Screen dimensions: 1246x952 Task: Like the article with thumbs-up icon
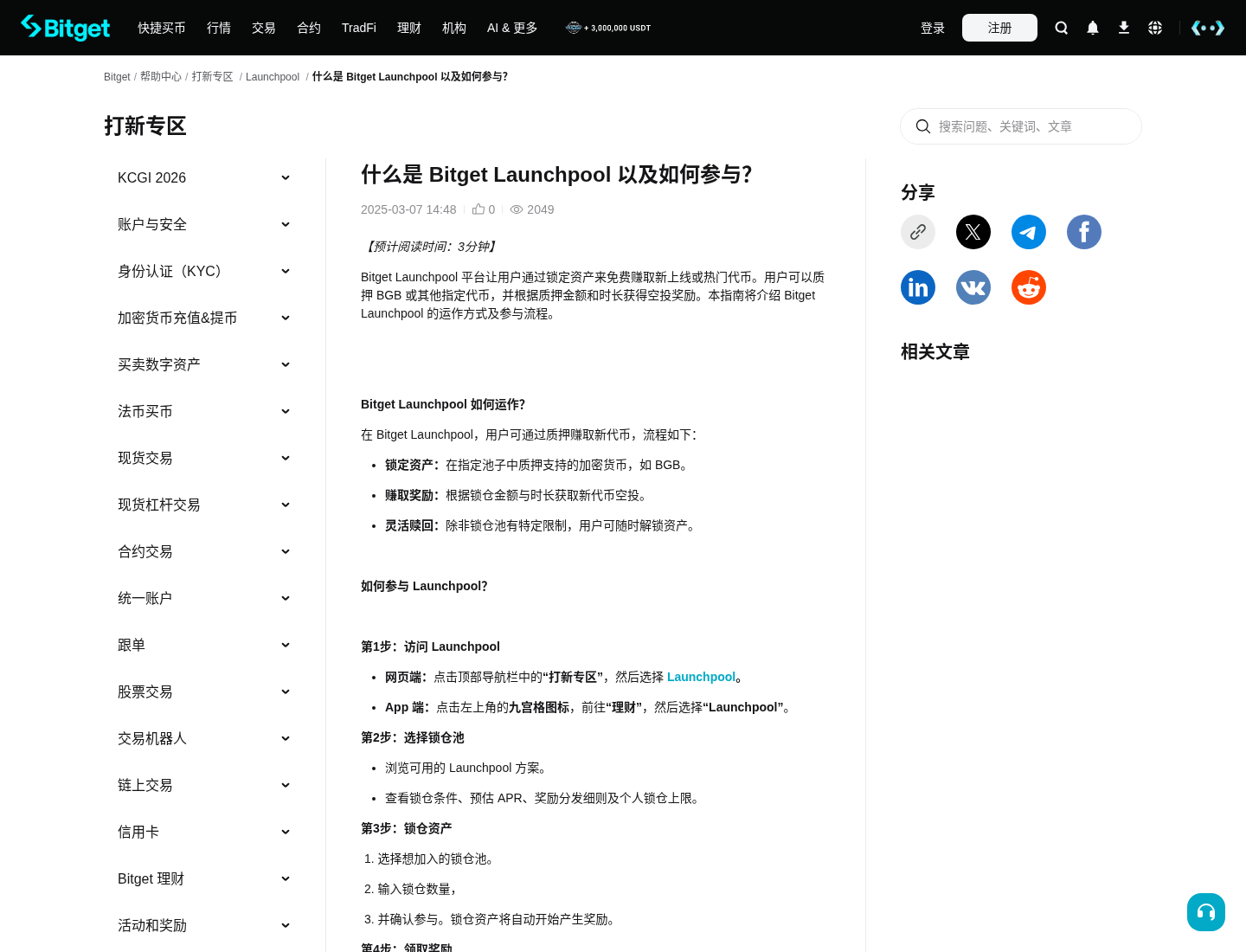(478, 209)
